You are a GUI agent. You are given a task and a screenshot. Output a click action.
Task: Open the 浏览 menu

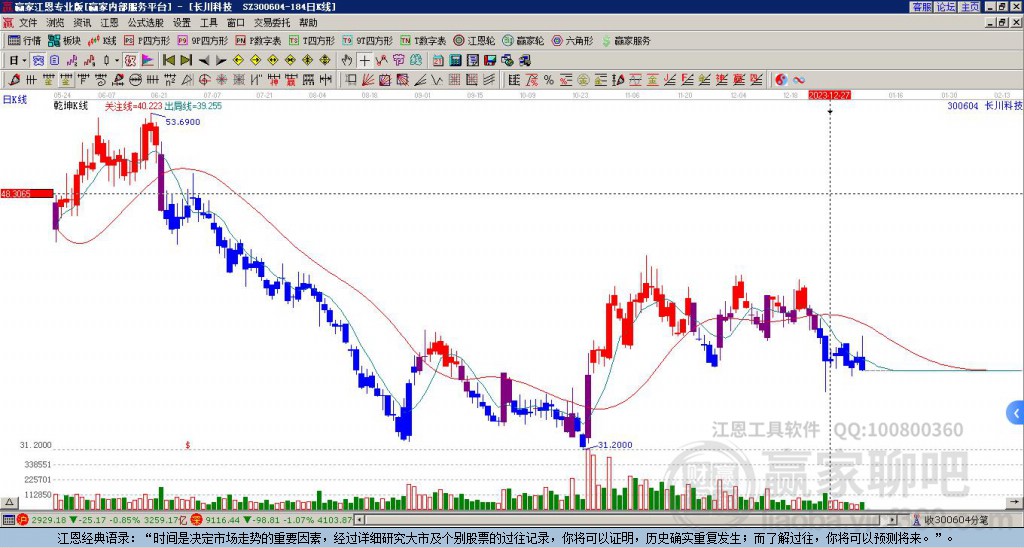(x=56, y=23)
